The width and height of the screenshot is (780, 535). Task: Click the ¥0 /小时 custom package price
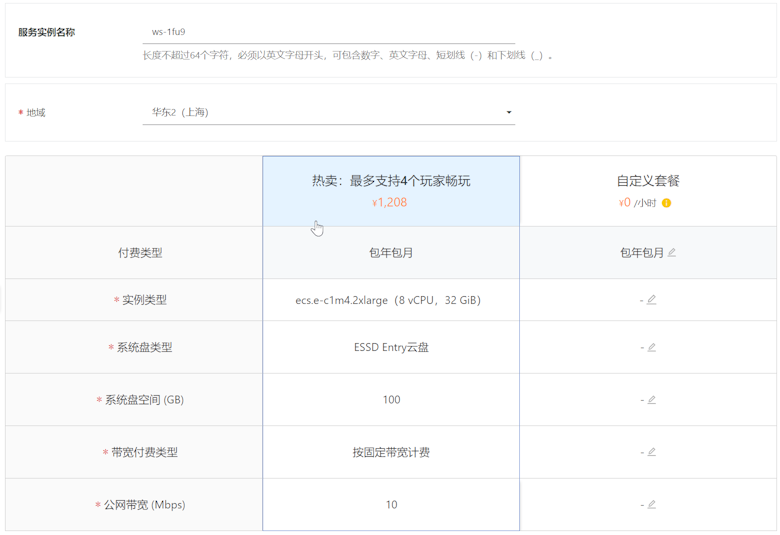(x=637, y=203)
